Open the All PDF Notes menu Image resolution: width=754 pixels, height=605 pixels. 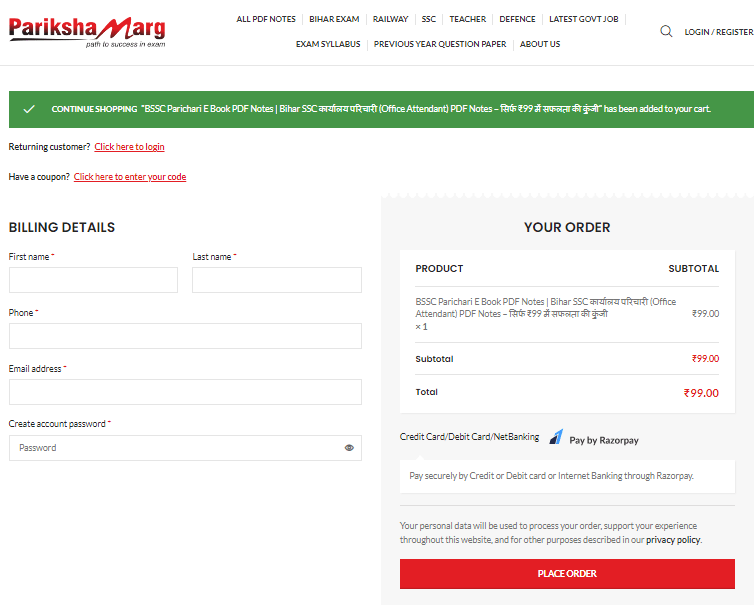pyautogui.click(x=266, y=19)
